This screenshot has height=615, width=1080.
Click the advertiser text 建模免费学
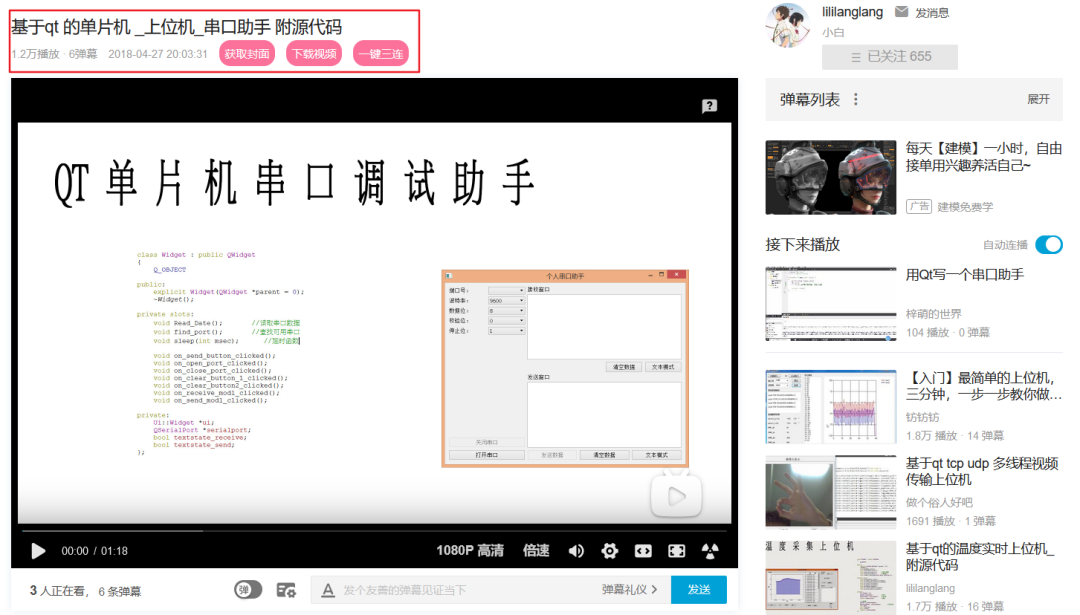(x=965, y=207)
